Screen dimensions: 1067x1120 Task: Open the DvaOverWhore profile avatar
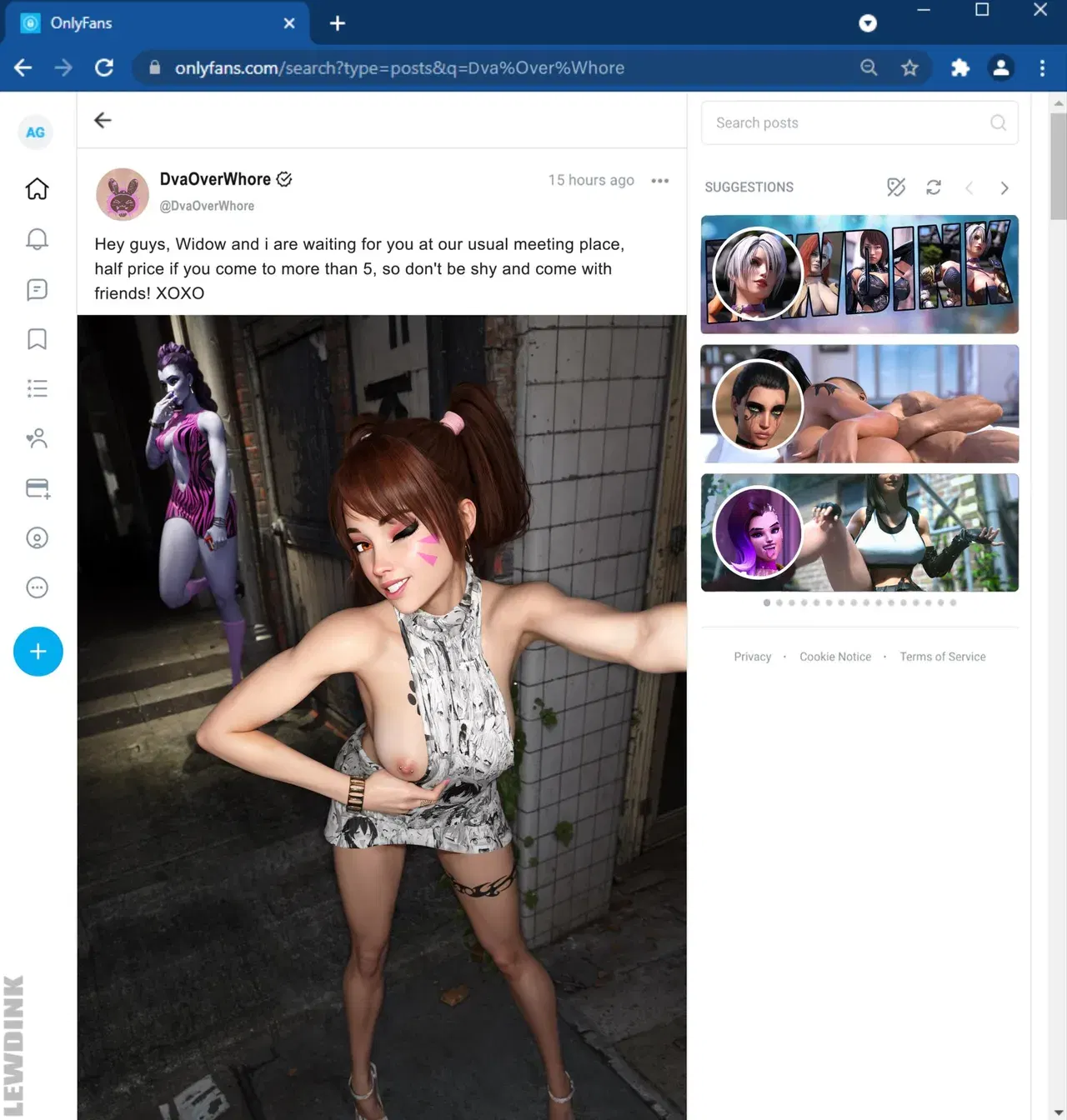point(123,194)
